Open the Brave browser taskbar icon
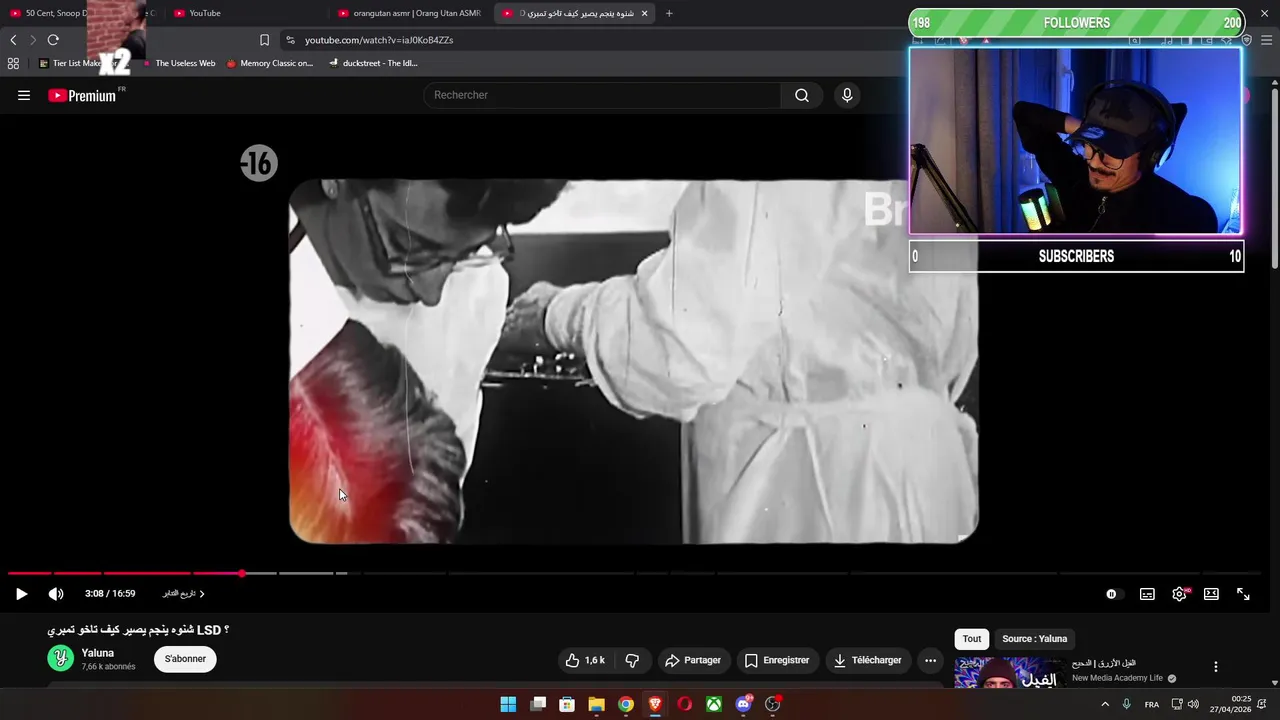1280x720 pixels. pos(655,704)
